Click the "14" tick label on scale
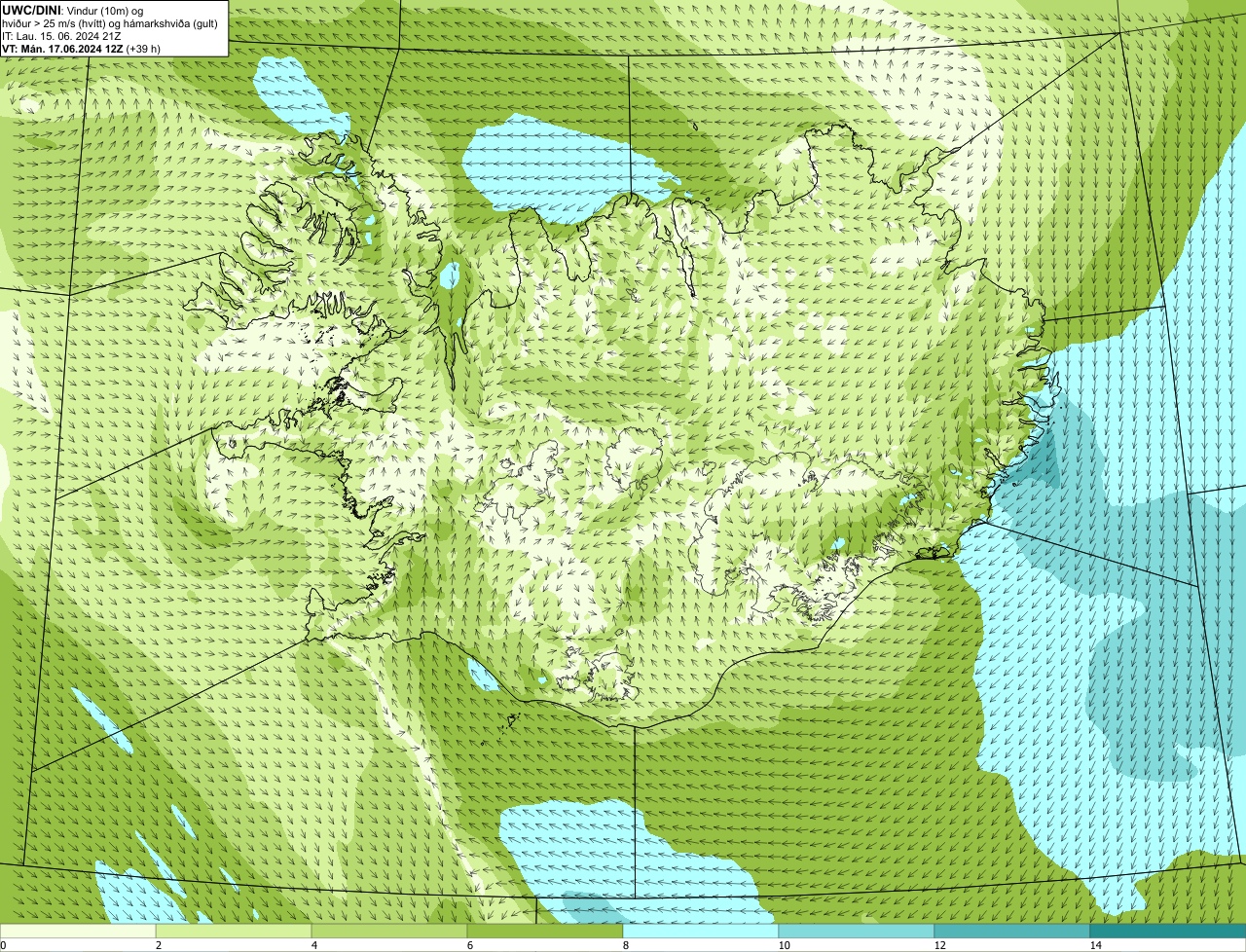Screen dimensions: 1246x952 1095,945
